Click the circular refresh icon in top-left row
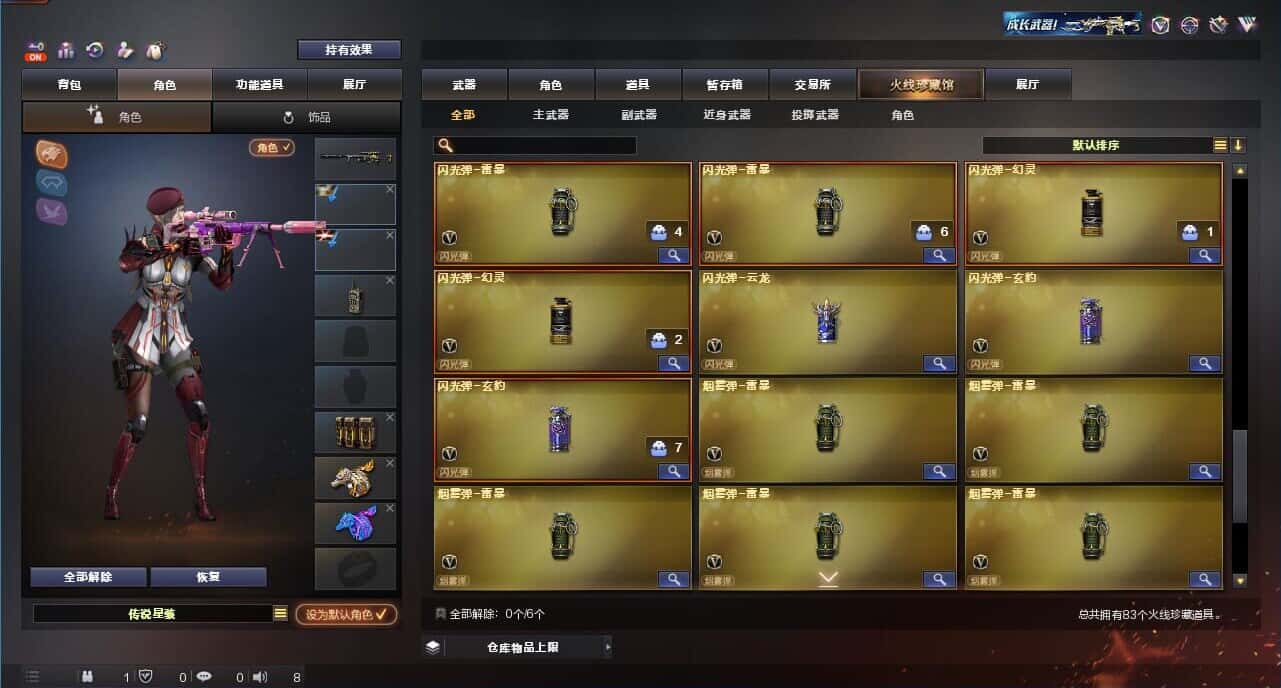1281x688 pixels. (x=96, y=50)
